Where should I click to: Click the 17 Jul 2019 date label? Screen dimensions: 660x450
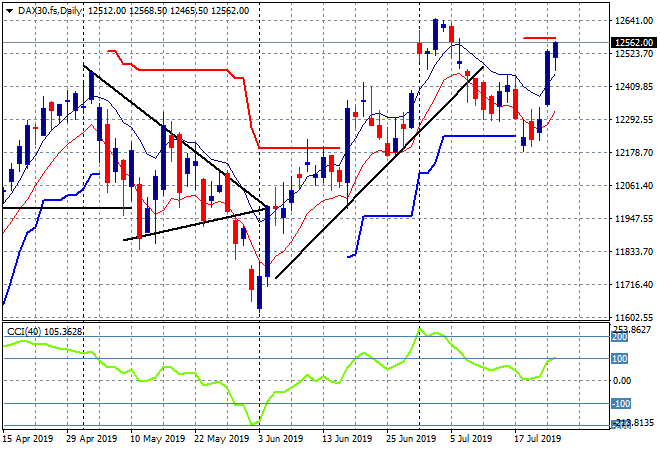tap(538, 439)
